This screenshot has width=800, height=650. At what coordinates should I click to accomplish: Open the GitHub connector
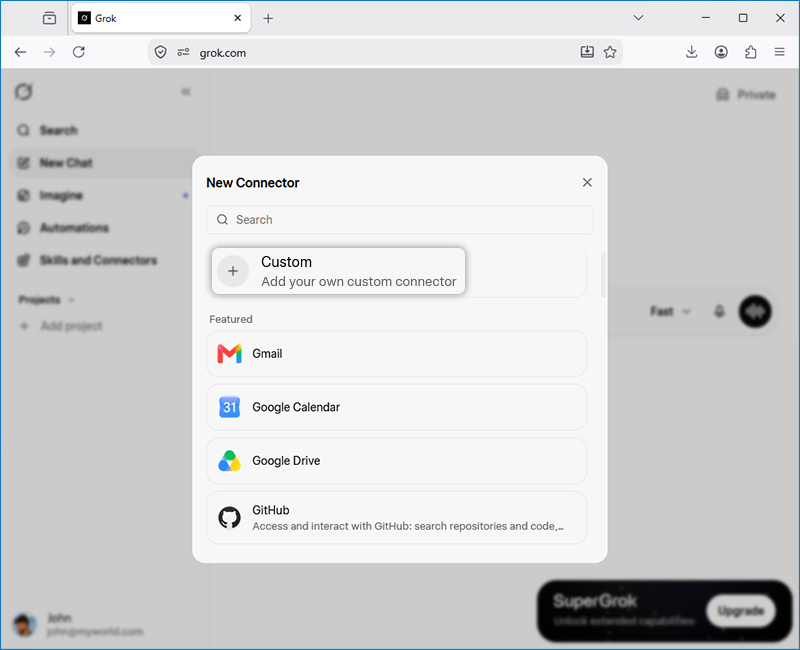pos(396,517)
